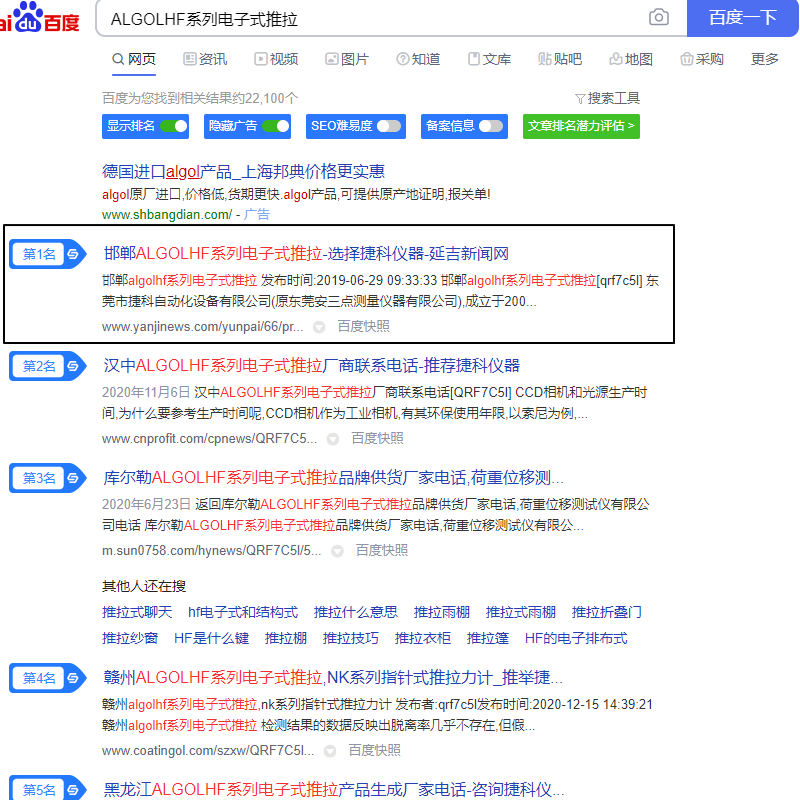Toggle the 显示排名 switch

click(x=174, y=126)
